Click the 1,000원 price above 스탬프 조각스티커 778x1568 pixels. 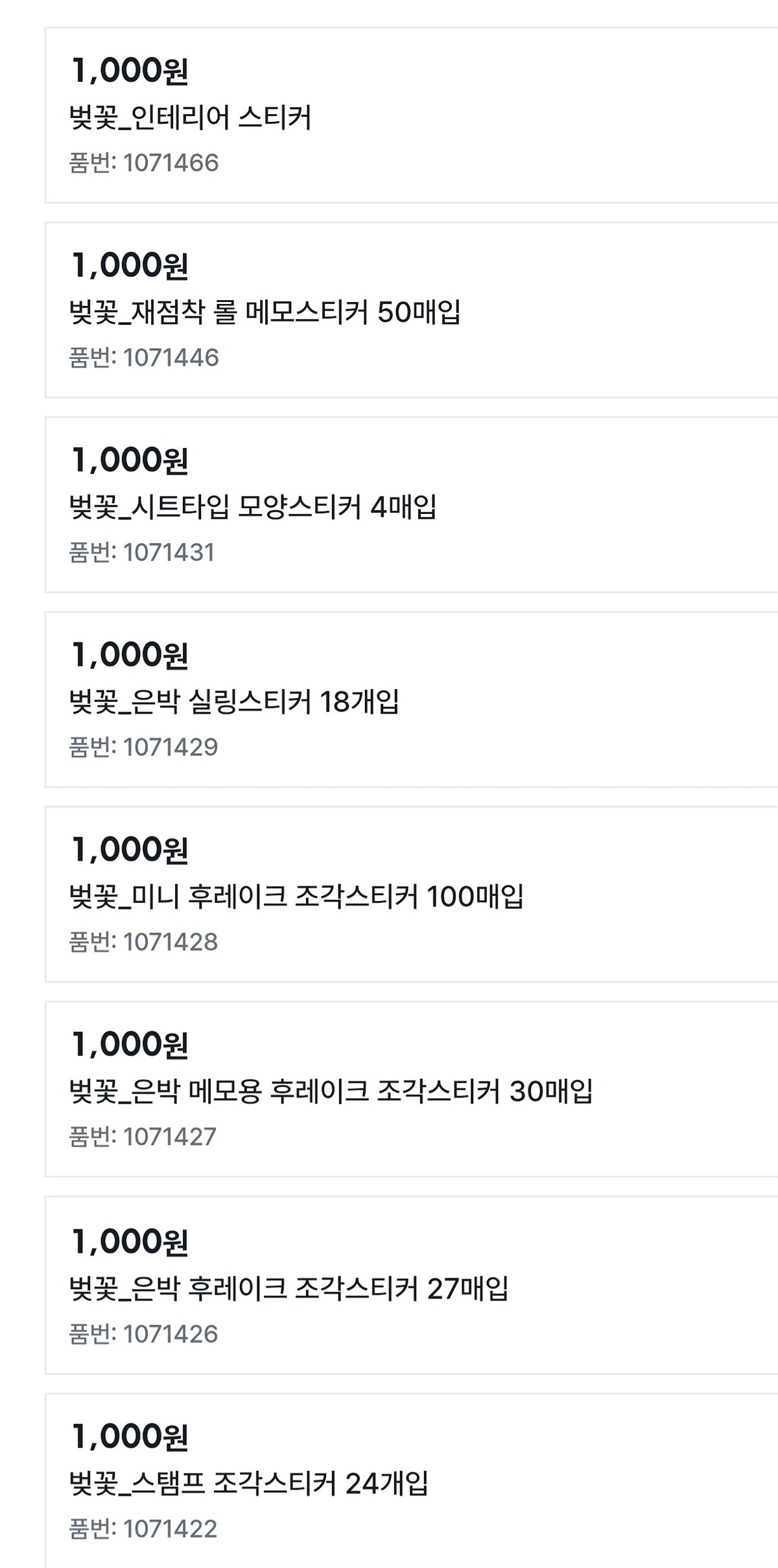tap(130, 1436)
